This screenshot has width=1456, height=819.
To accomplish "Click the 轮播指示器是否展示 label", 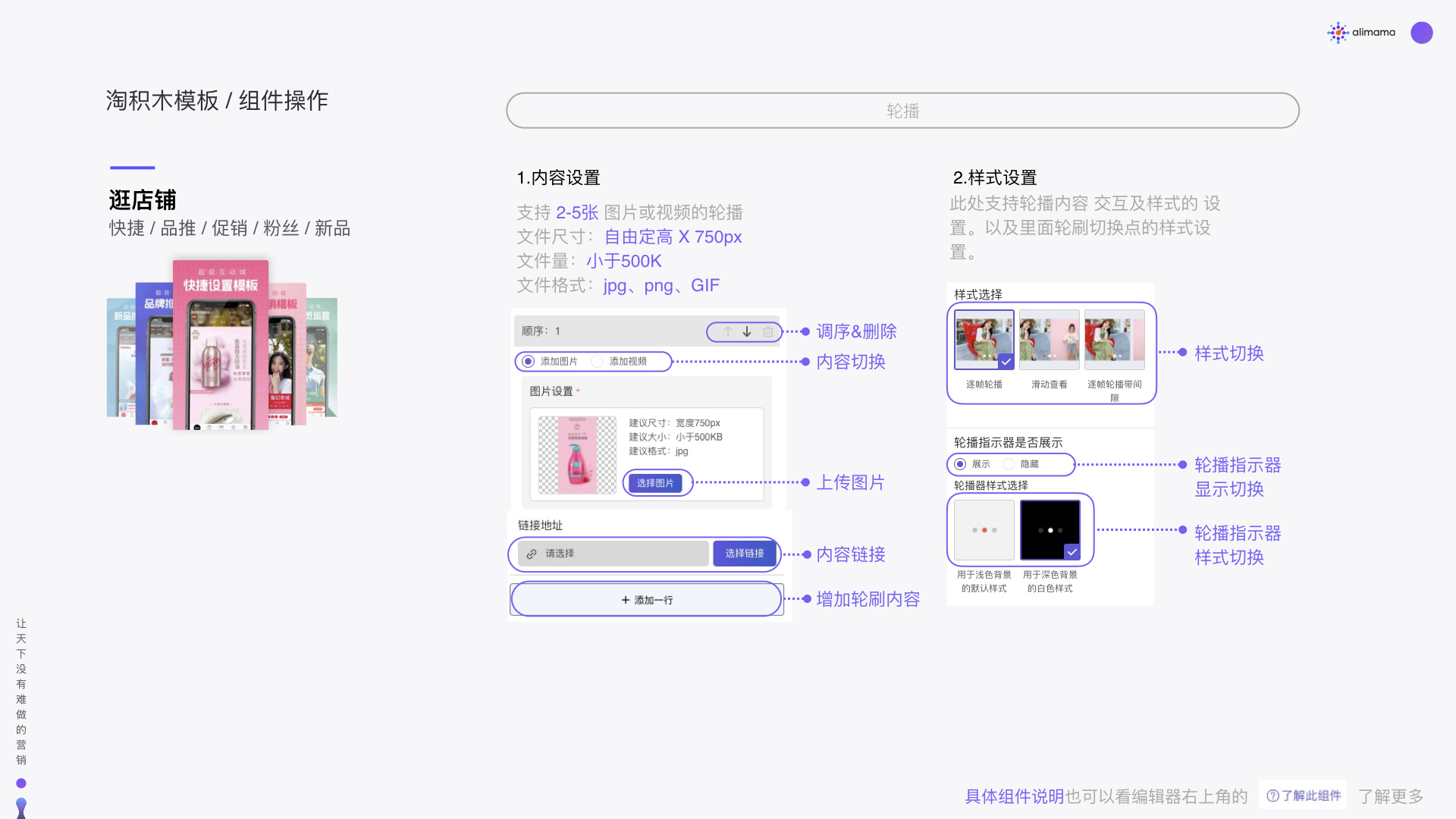I will coord(1008,442).
